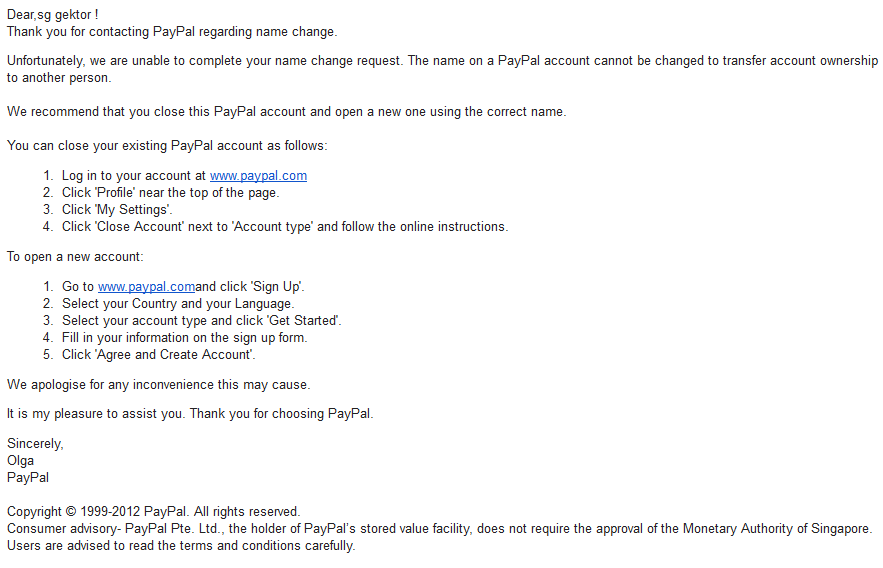
Task: Click the 'Copyright © 1999-2012 PayPal' line
Action: 153,512
